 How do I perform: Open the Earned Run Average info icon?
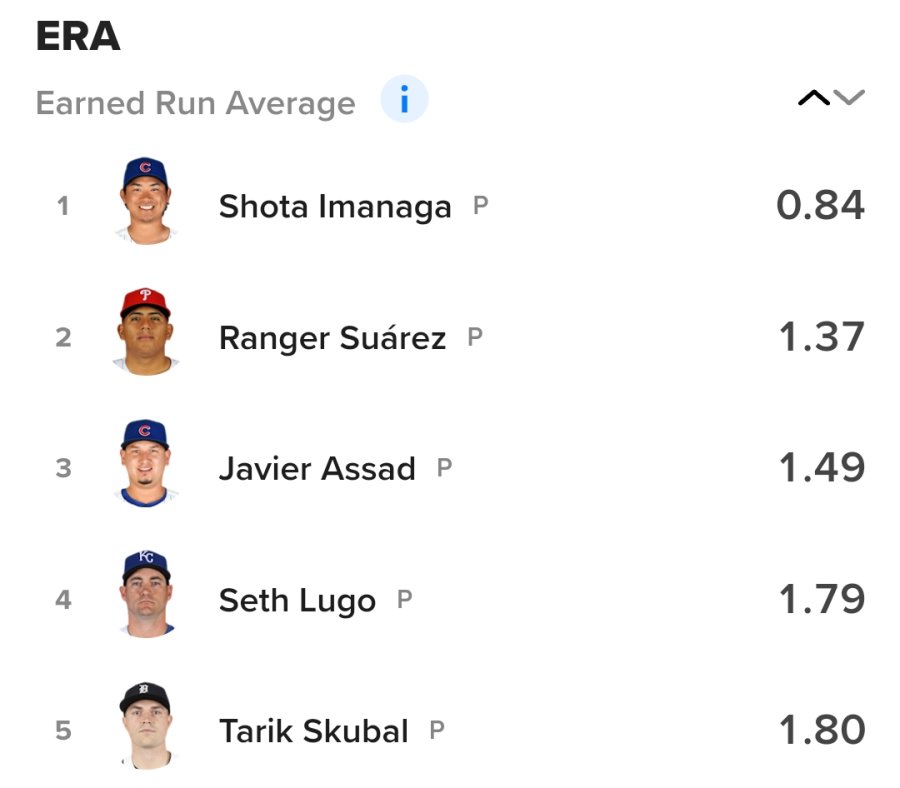pyautogui.click(x=404, y=101)
